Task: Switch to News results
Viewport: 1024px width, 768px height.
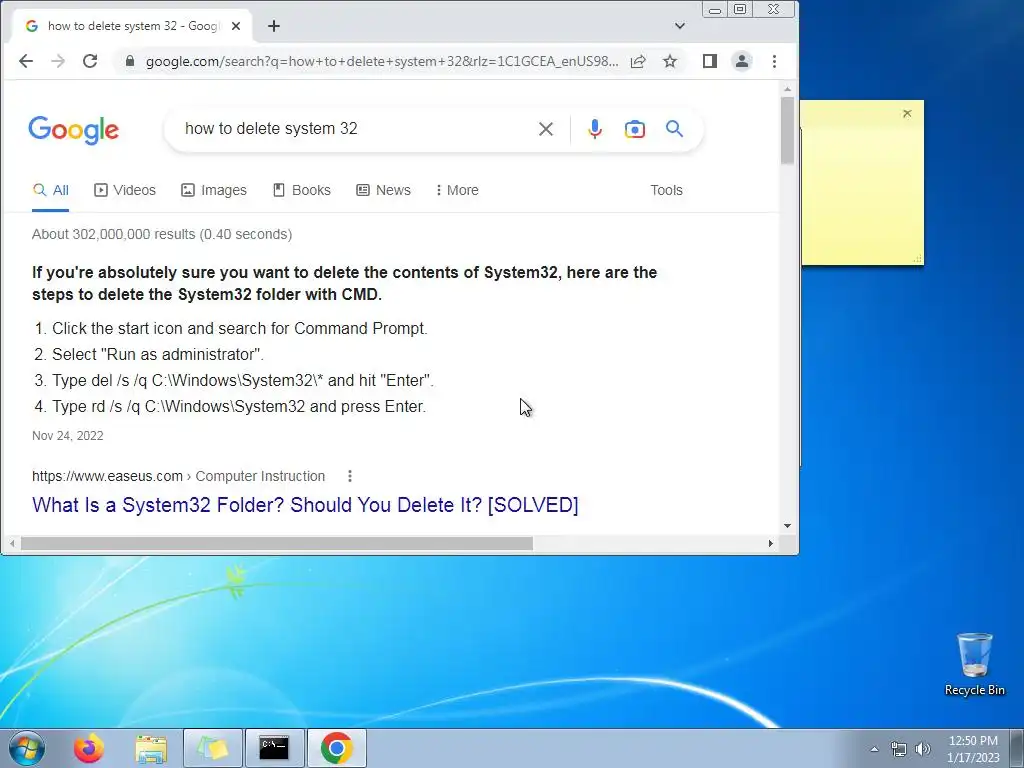Action: point(383,190)
